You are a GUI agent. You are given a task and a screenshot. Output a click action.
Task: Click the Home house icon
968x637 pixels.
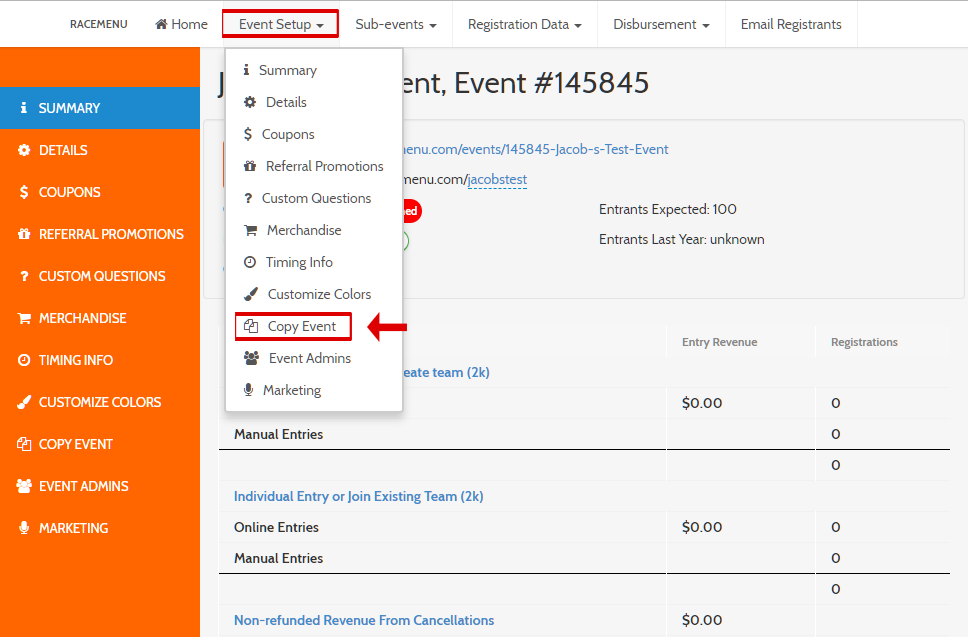161,24
